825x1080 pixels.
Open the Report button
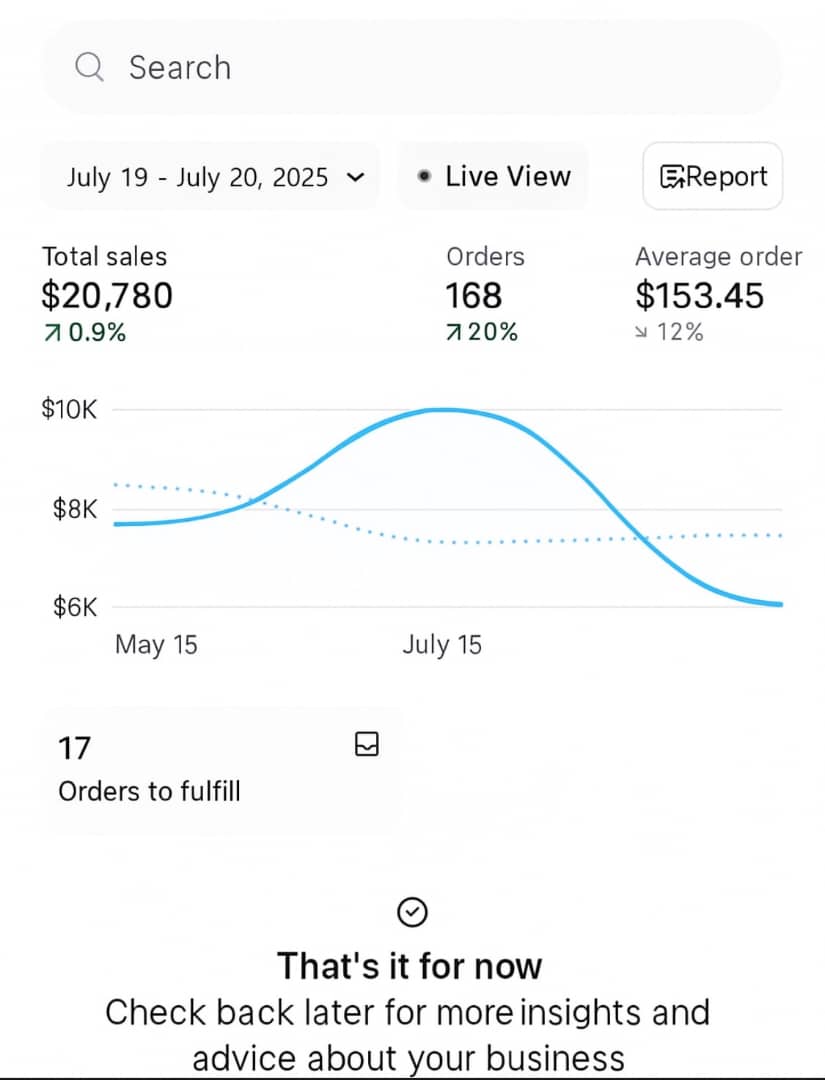coord(712,177)
